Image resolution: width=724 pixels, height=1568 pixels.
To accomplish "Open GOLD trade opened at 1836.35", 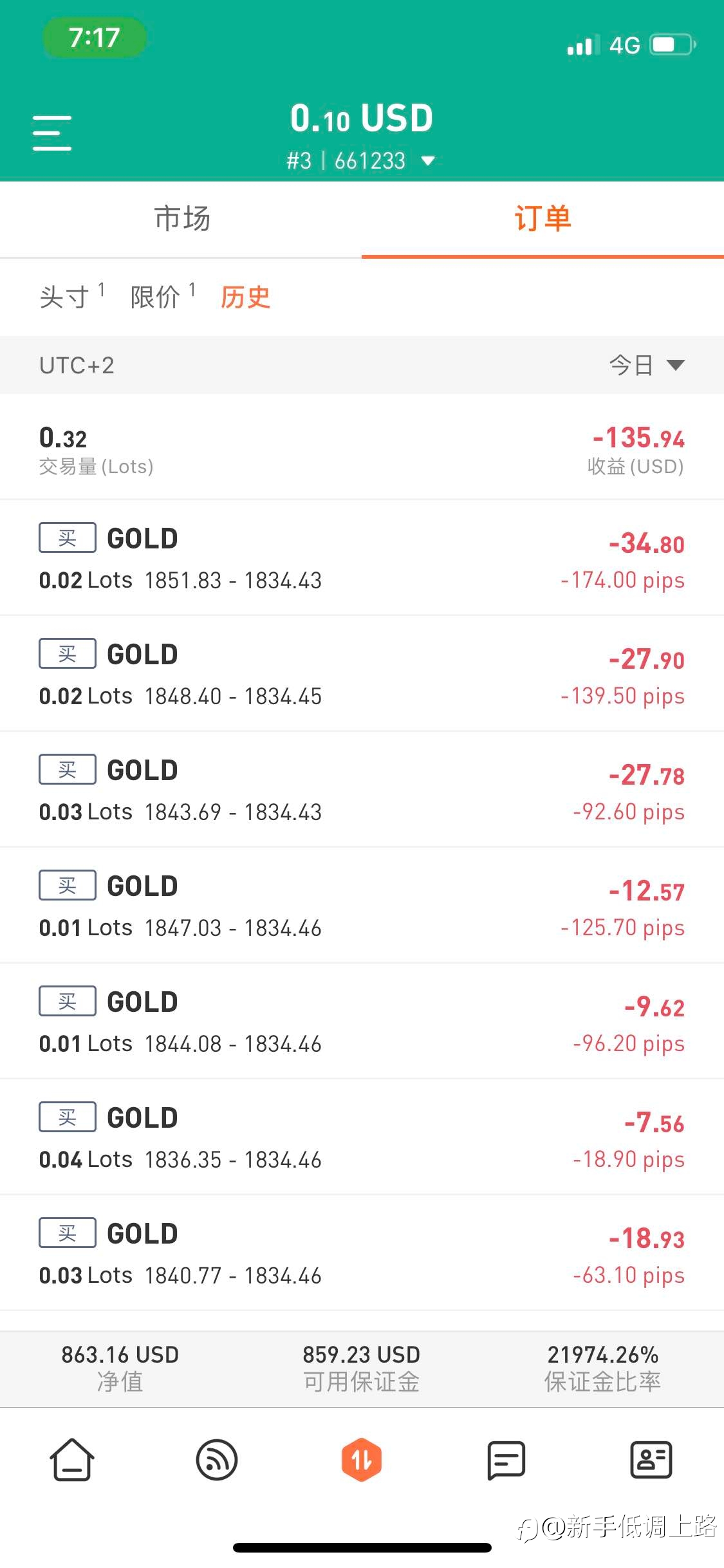I will [362, 1137].
